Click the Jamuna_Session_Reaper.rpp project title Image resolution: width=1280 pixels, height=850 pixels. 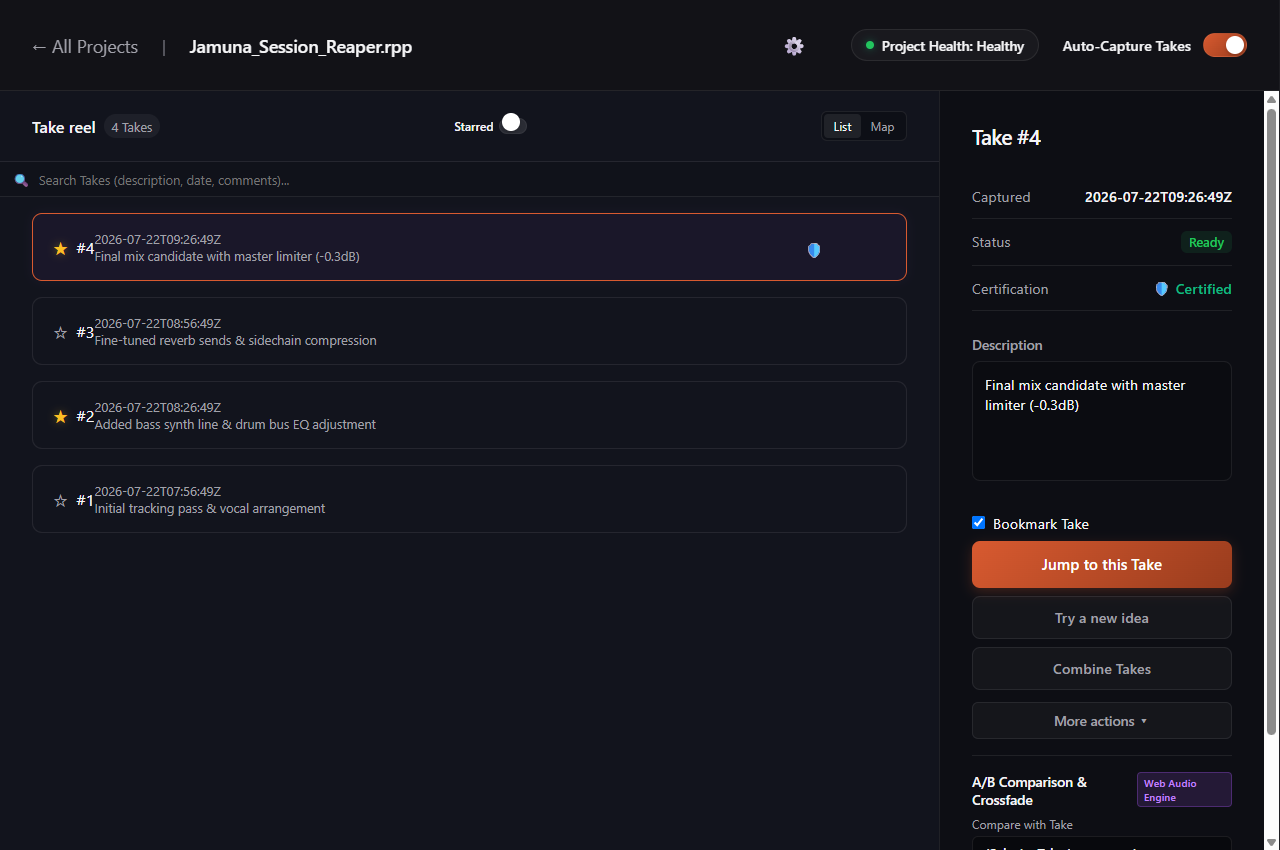pyautogui.click(x=301, y=47)
